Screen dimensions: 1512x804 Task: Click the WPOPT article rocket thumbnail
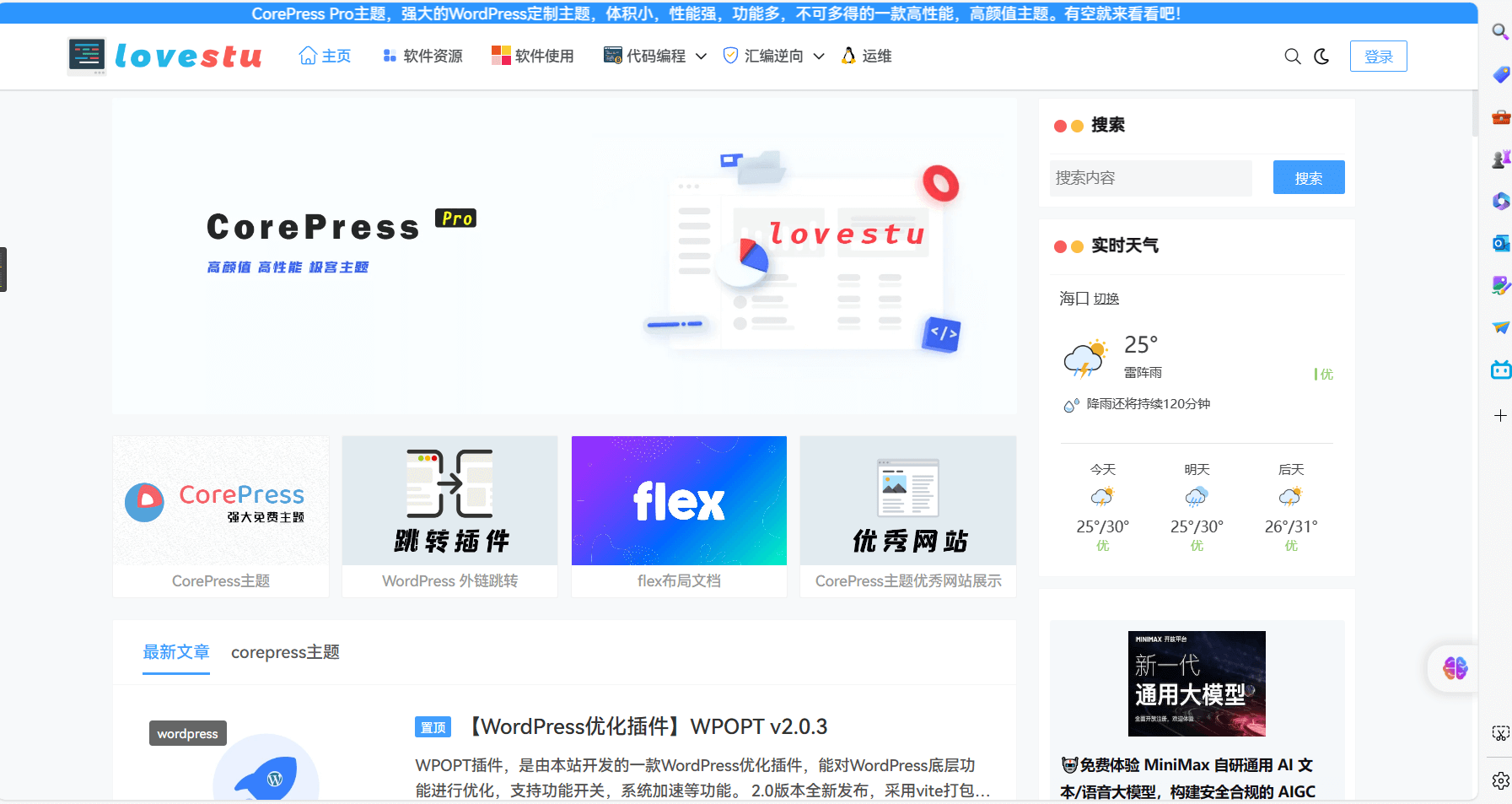coord(266,768)
